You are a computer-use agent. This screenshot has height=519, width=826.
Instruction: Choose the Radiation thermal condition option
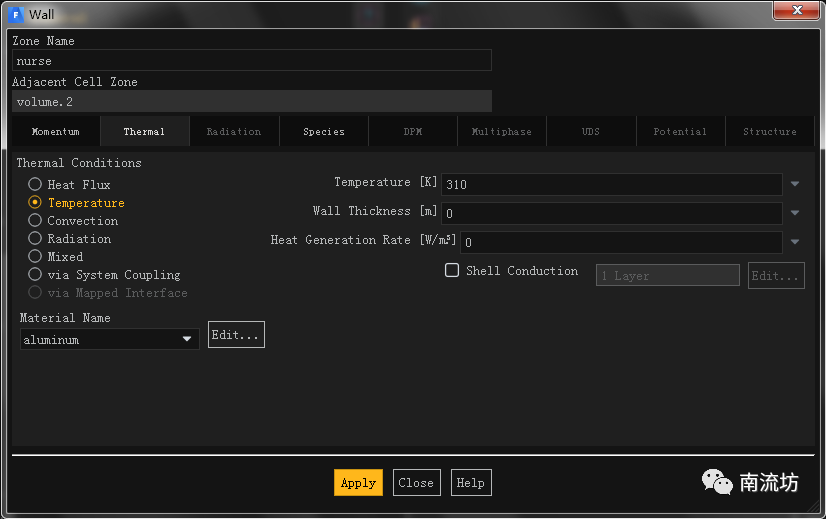(x=35, y=239)
